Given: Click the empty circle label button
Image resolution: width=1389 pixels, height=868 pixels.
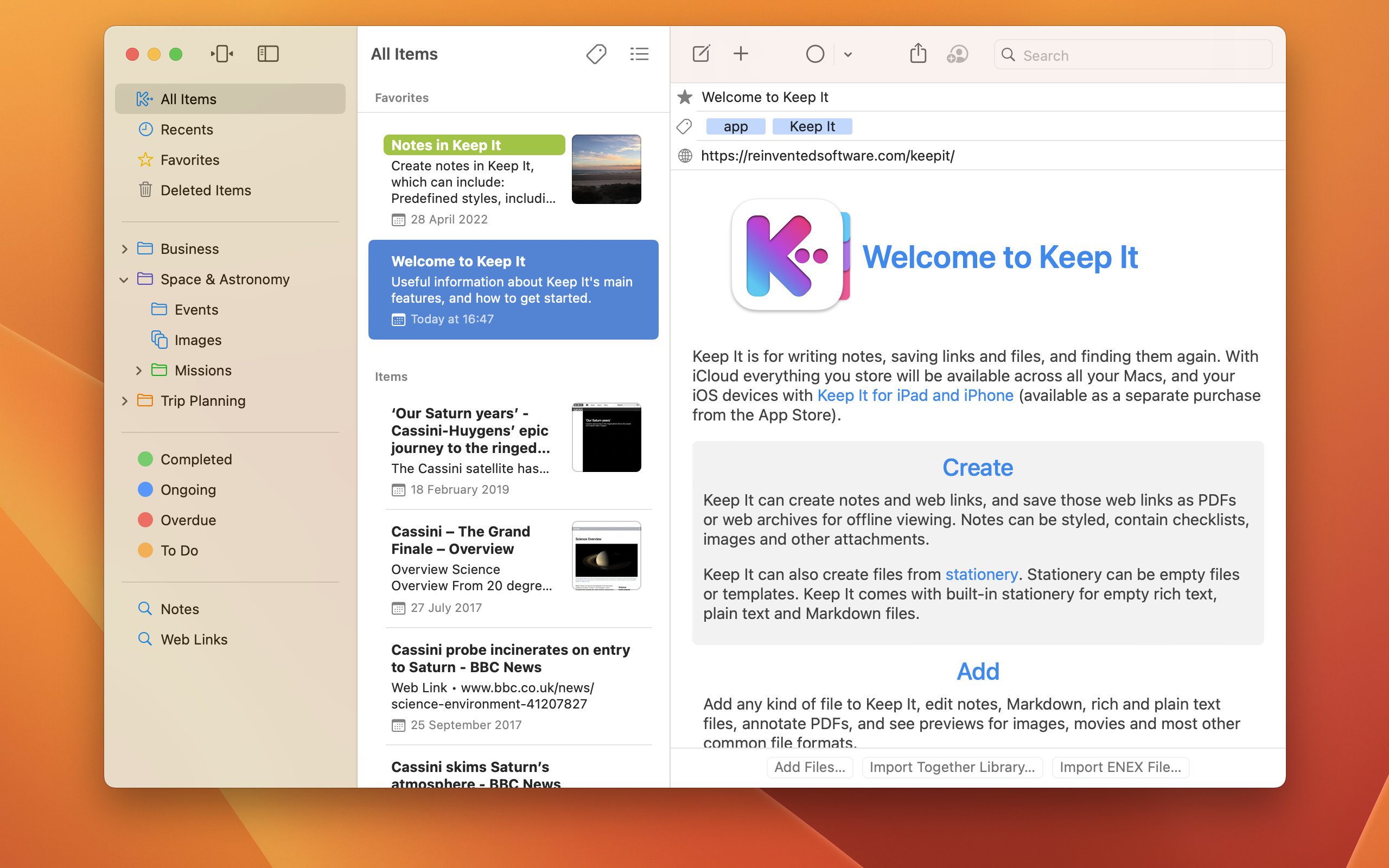Looking at the screenshot, I should click(814, 55).
